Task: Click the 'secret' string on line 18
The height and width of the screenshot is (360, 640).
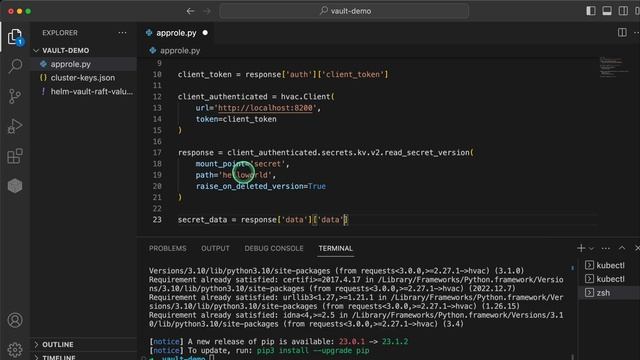Action: [268, 164]
